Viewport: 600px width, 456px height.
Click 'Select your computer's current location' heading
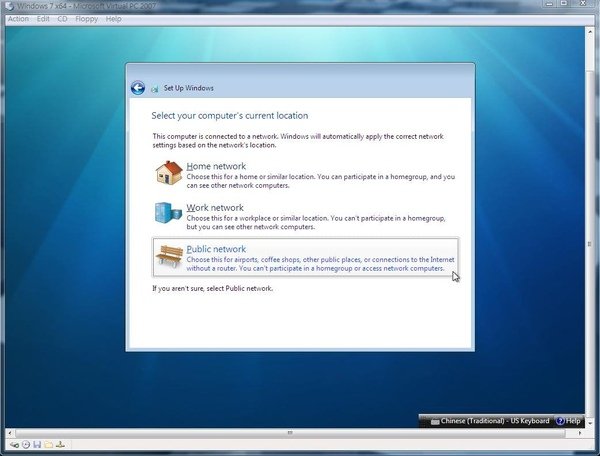(230, 116)
